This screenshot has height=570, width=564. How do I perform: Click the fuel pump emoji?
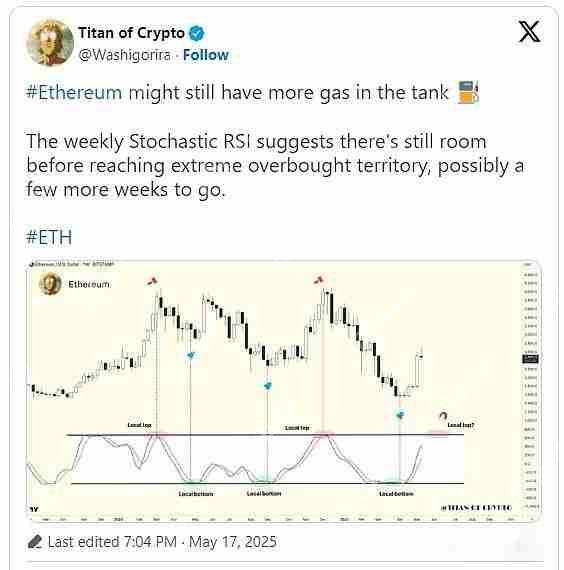coord(468,92)
